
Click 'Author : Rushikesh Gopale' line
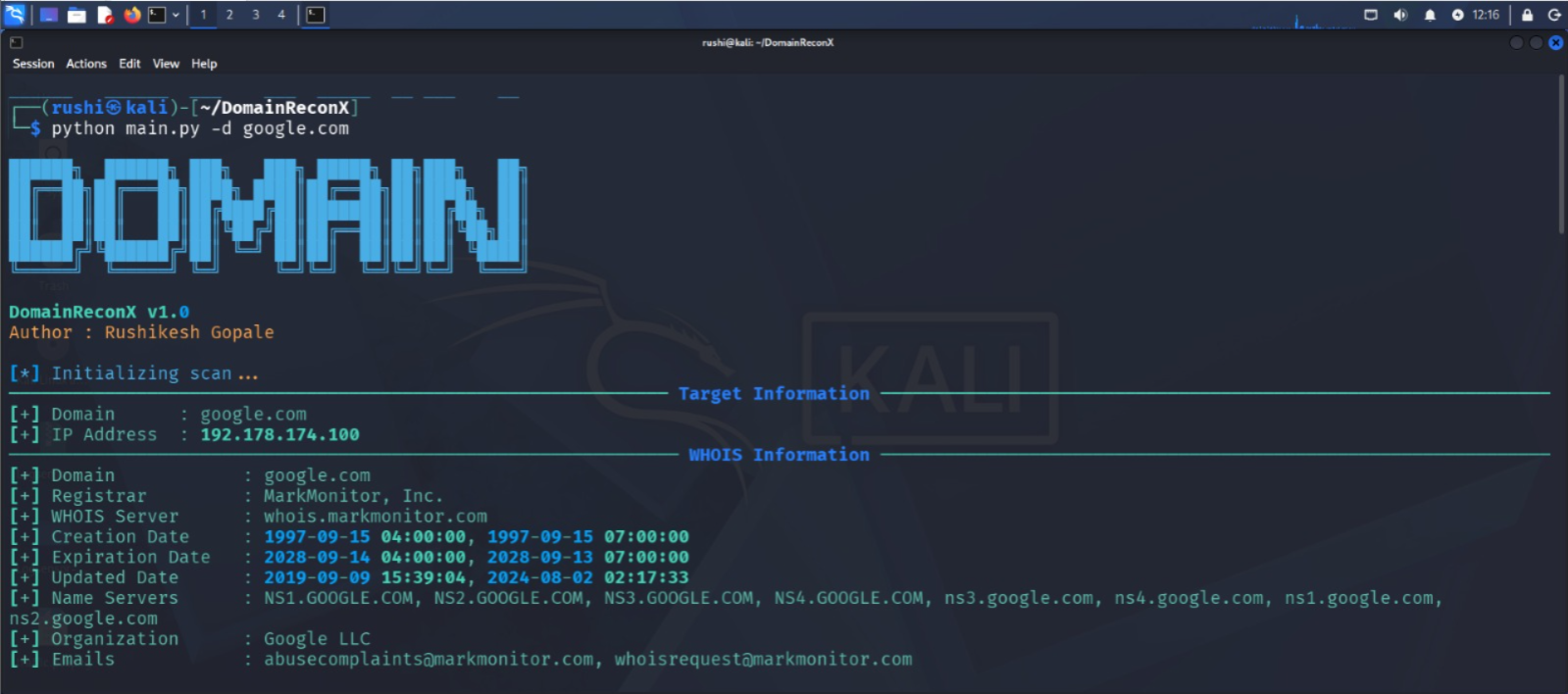[x=141, y=332]
